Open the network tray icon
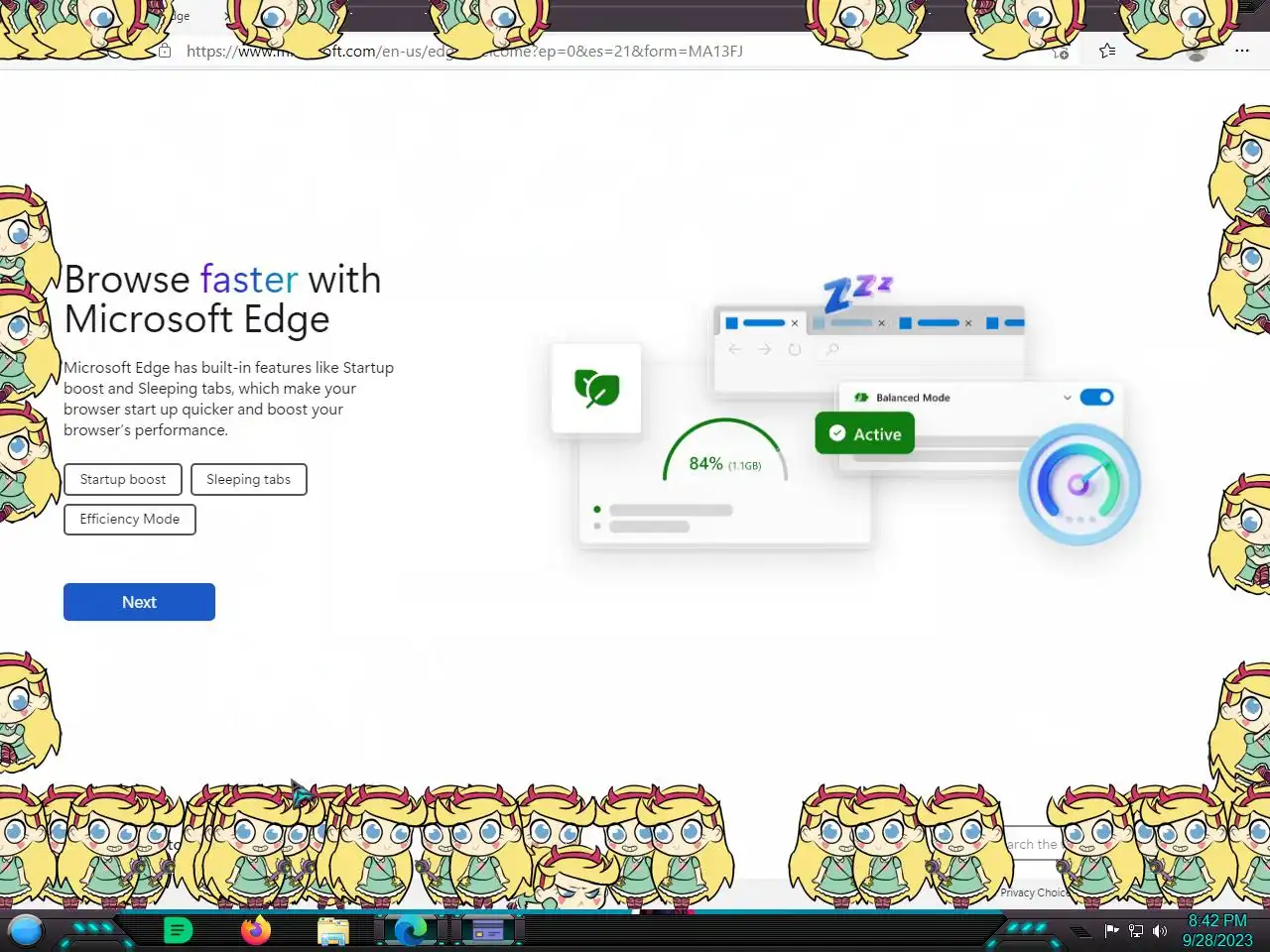 pyautogui.click(x=1136, y=930)
